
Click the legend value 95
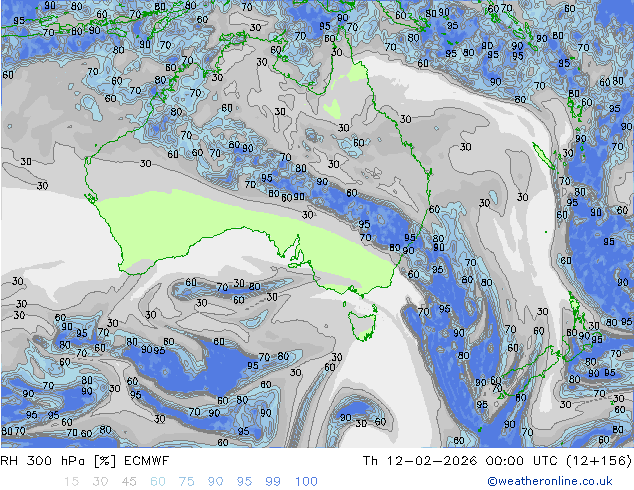click(x=244, y=482)
